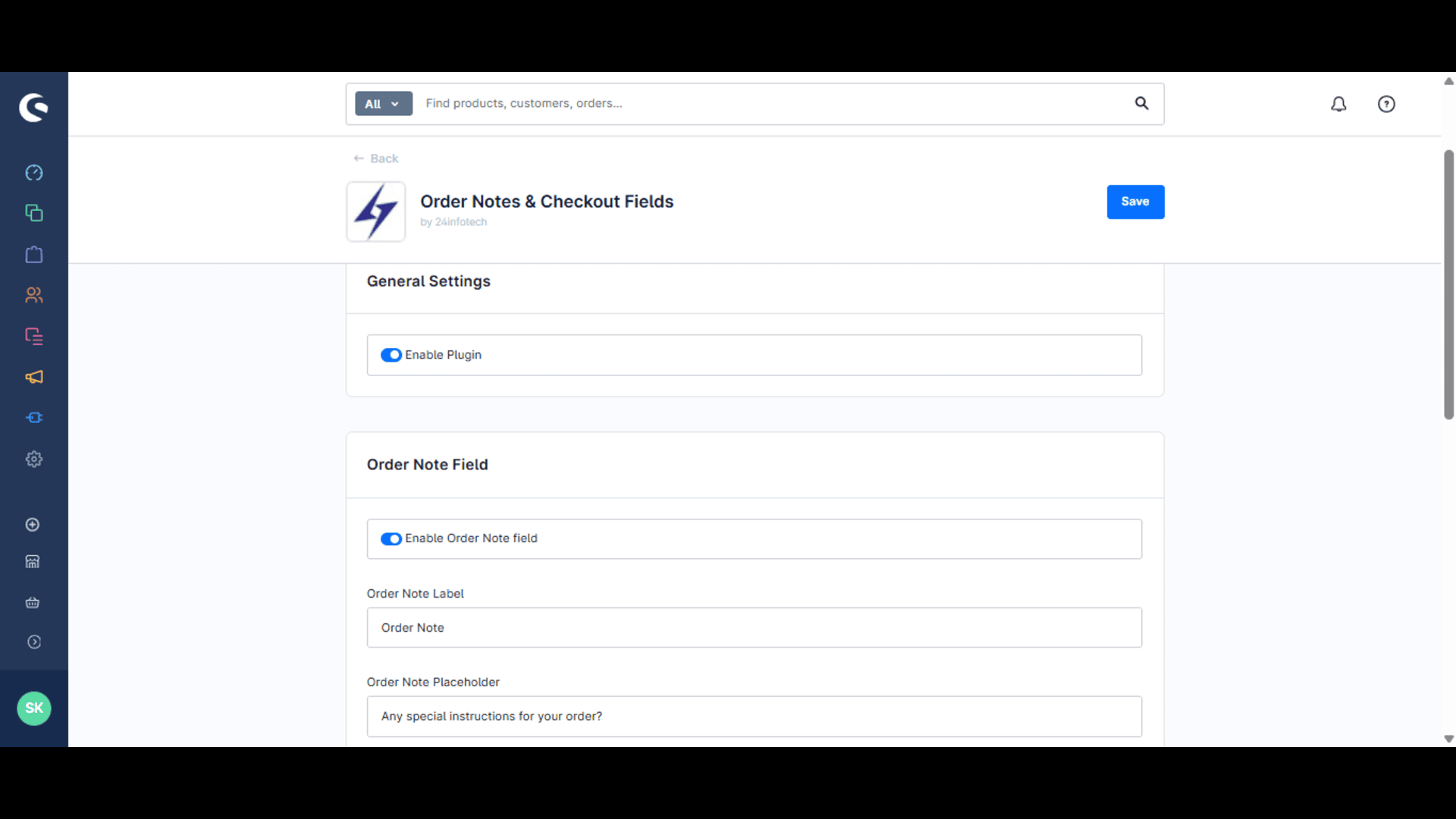Open the Content sidebar icon

[x=33, y=336]
